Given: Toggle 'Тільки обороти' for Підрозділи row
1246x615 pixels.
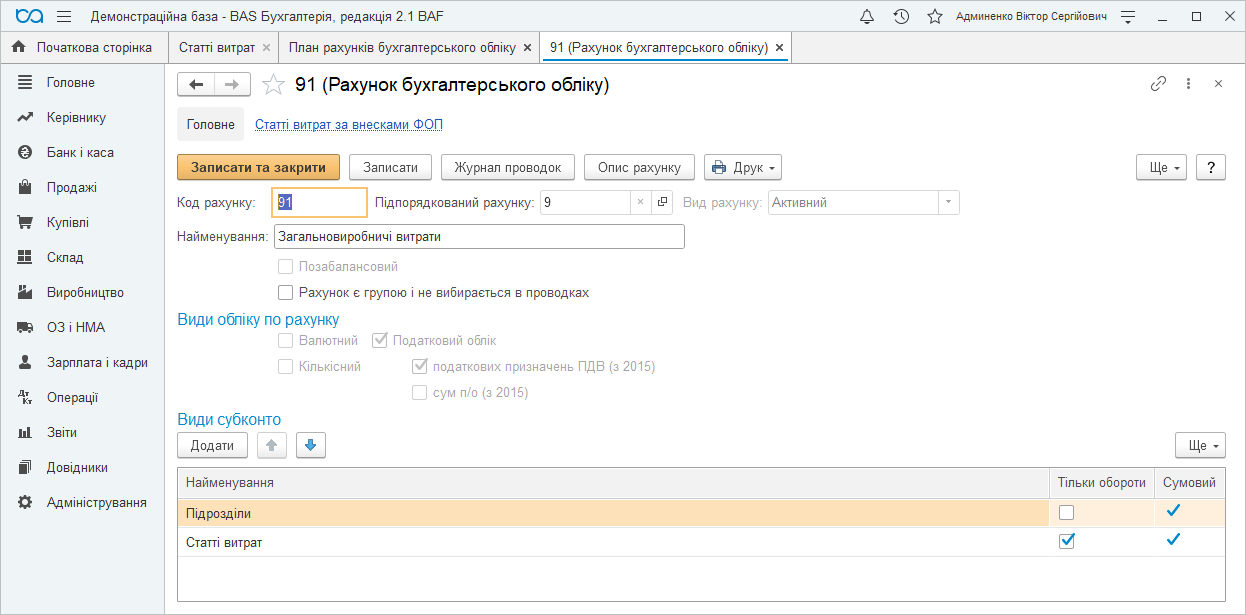Looking at the screenshot, I should (1067, 513).
